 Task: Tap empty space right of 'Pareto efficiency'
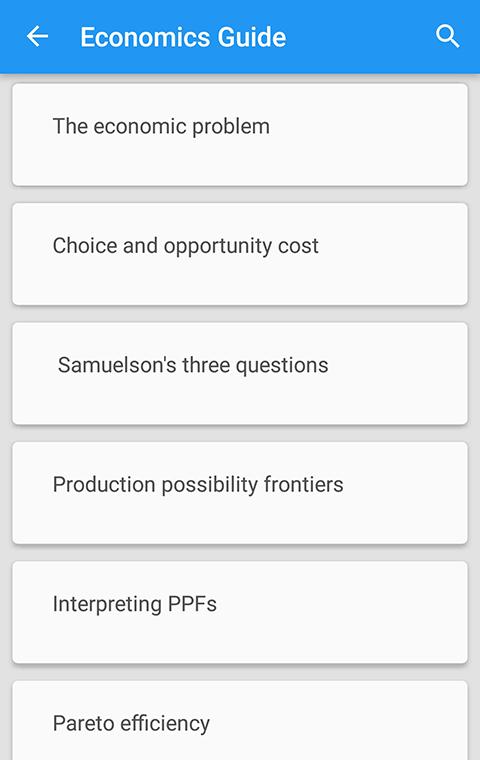tap(339, 723)
